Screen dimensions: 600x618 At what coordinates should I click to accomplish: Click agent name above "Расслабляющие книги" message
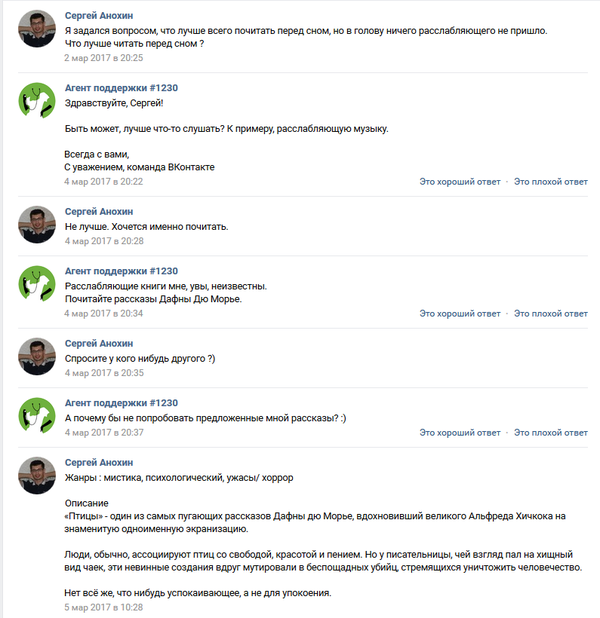click(121, 270)
